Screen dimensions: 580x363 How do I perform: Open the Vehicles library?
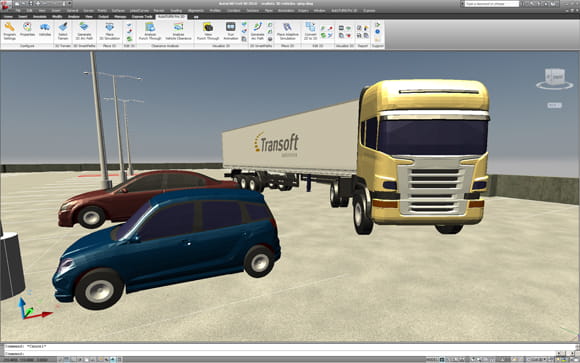click(45, 30)
